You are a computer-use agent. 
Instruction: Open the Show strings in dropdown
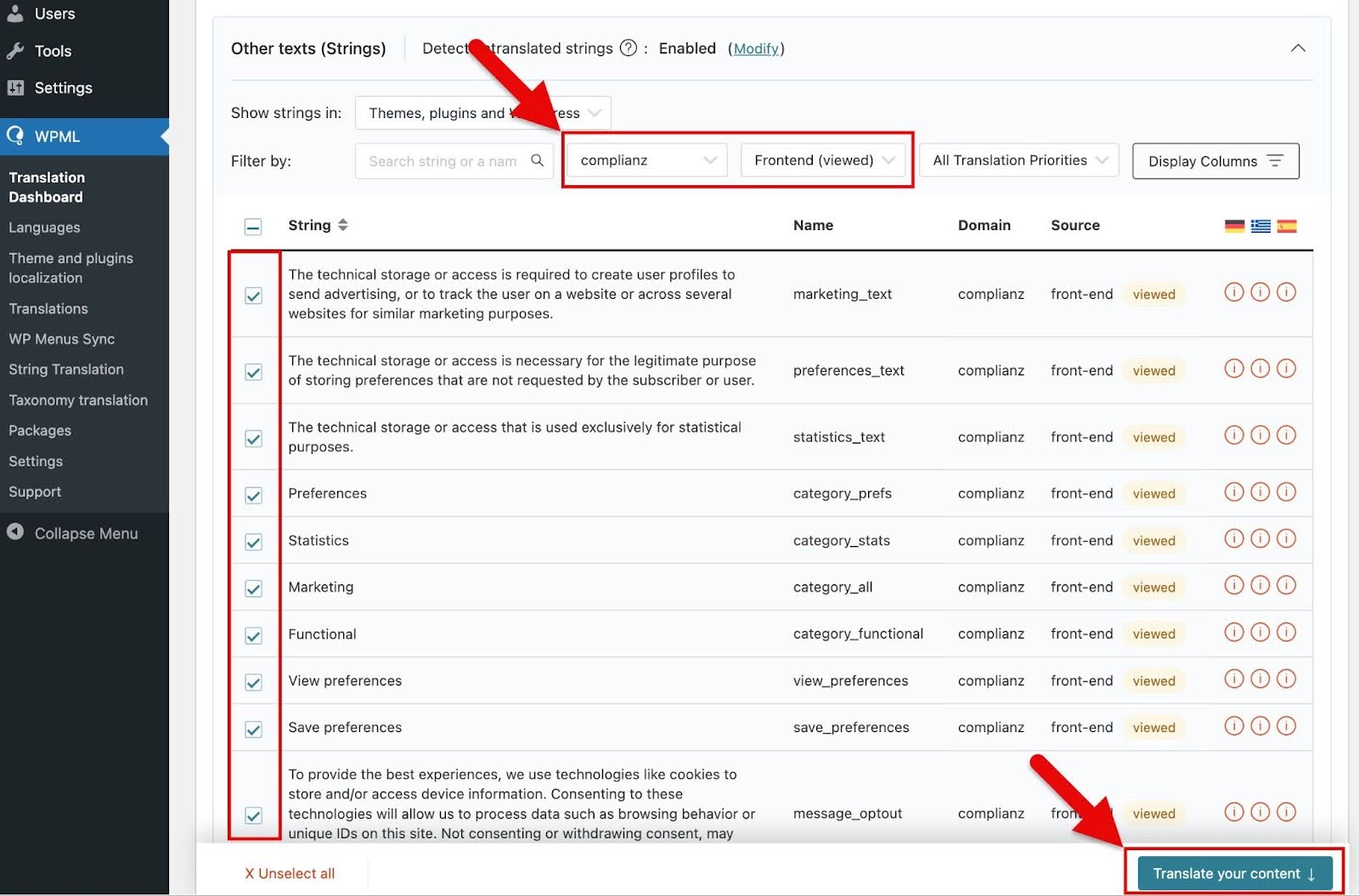point(483,113)
